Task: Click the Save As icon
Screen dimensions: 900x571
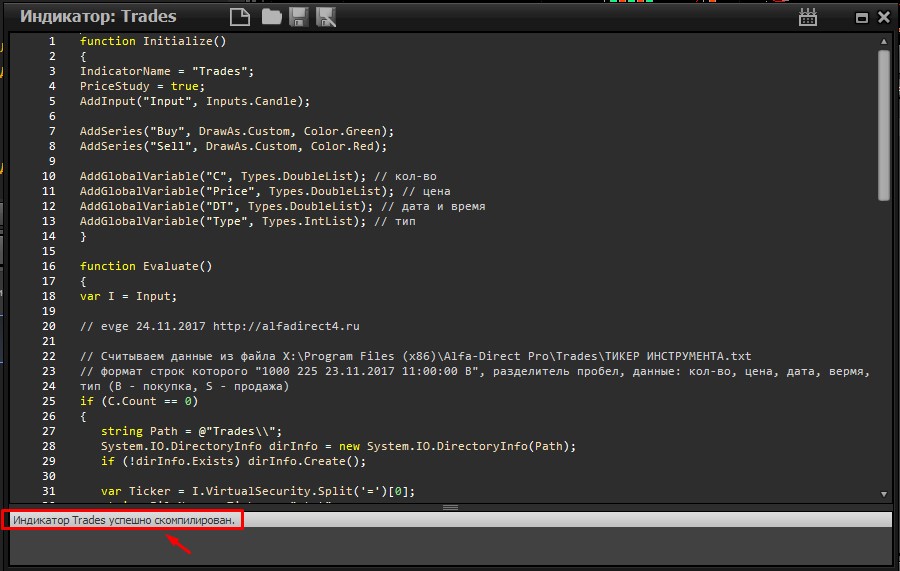Action: tap(326, 16)
